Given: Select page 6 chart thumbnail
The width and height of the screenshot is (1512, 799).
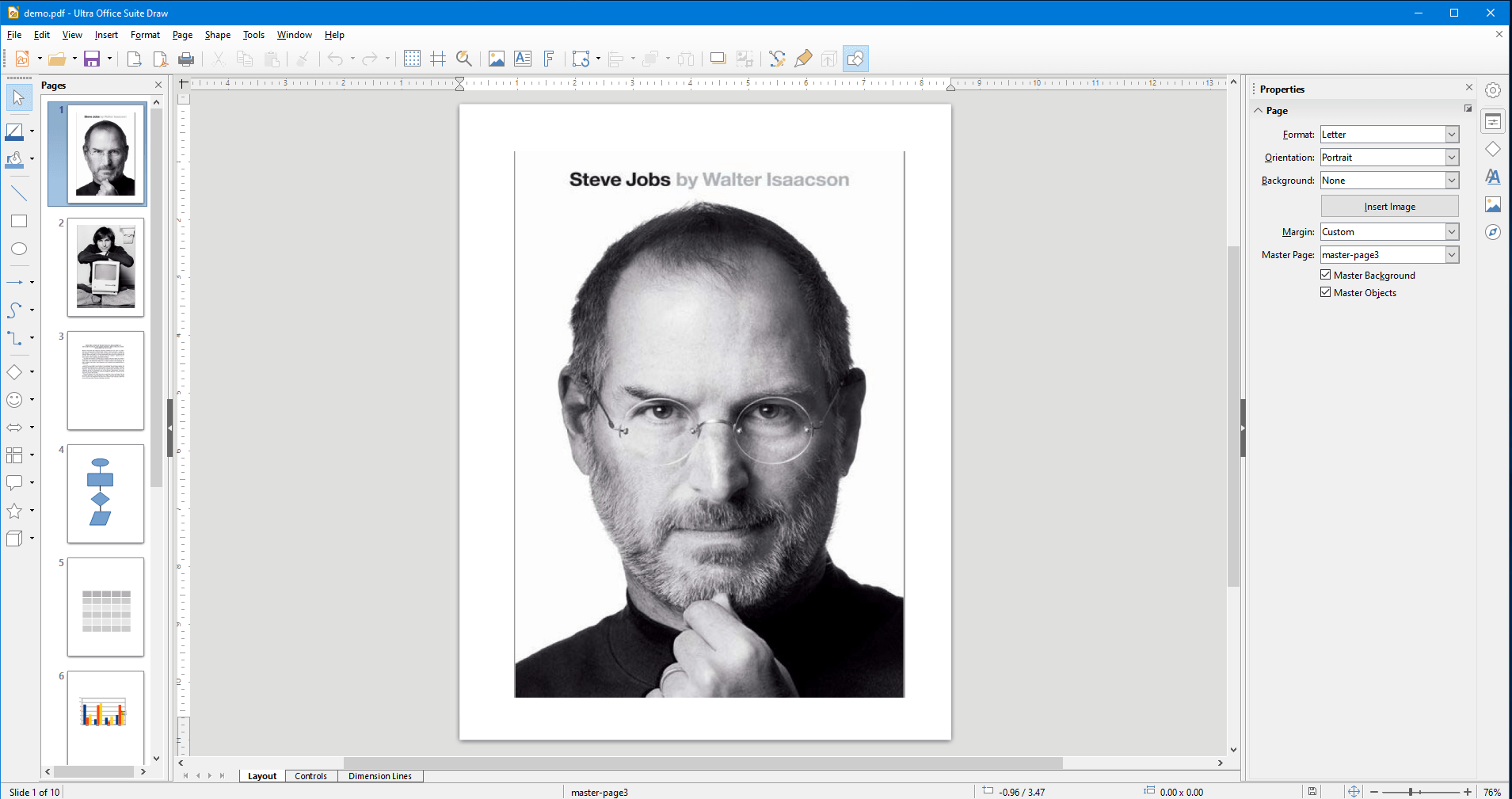Looking at the screenshot, I should (105, 717).
